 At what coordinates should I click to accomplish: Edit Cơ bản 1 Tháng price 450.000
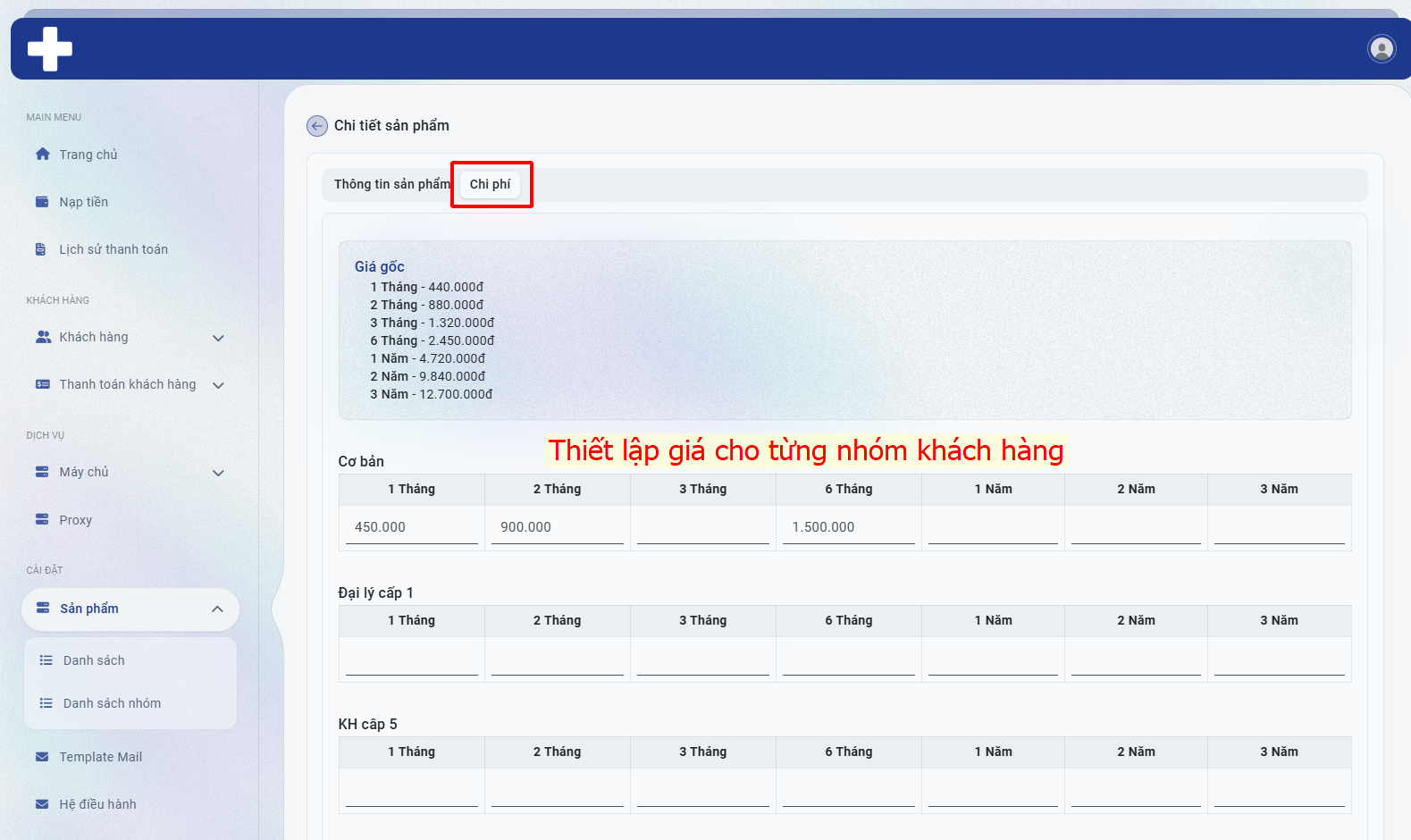(412, 527)
